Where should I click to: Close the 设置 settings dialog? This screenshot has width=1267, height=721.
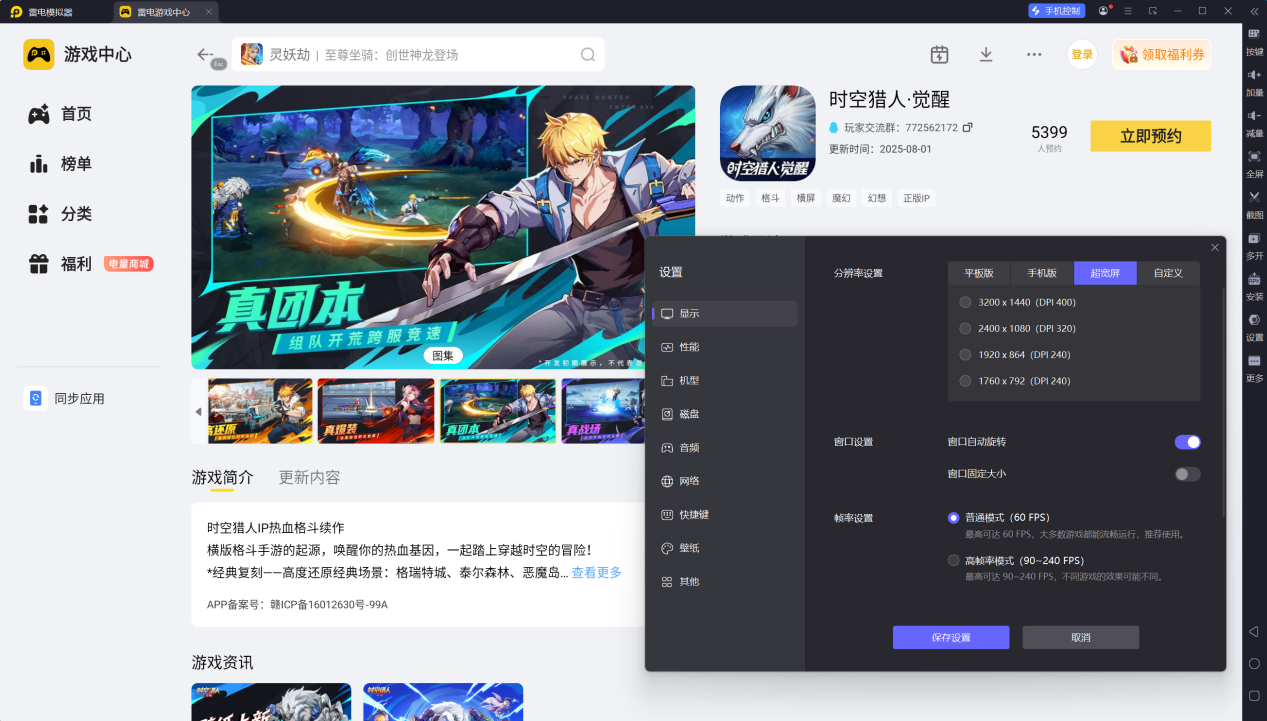click(1215, 247)
